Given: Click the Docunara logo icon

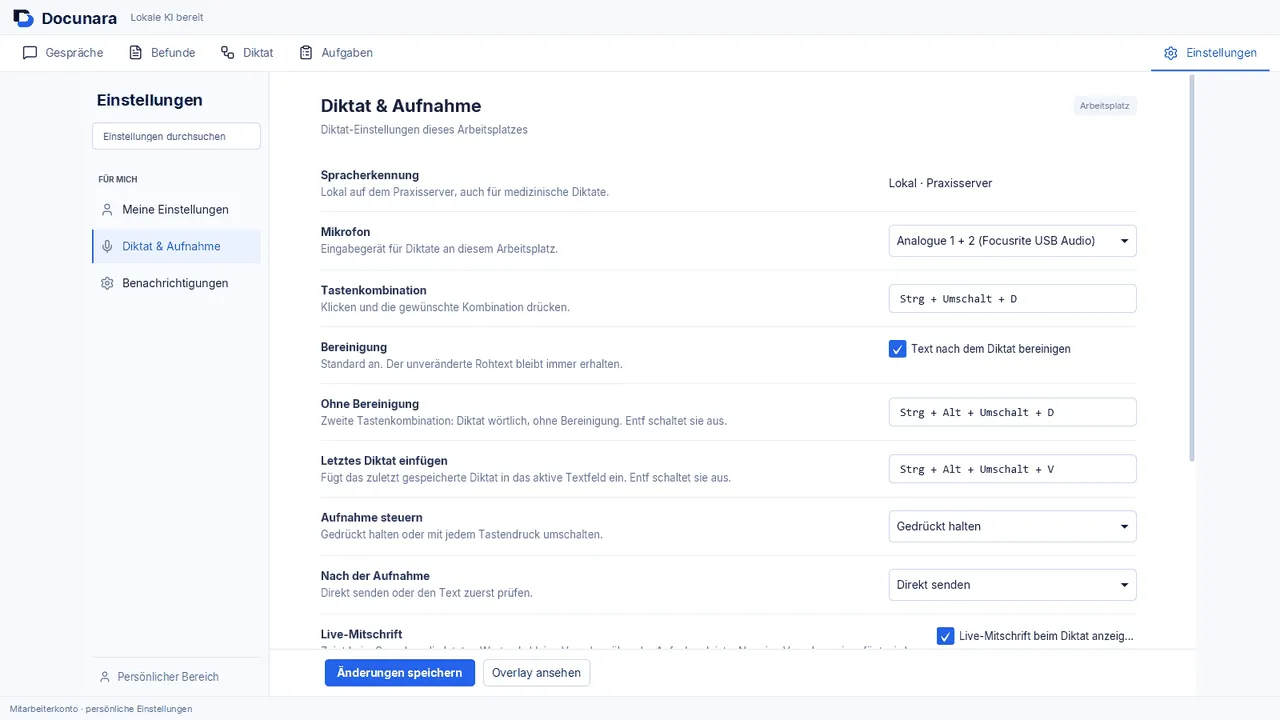Looking at the screenshot, I should pos(23,18).
